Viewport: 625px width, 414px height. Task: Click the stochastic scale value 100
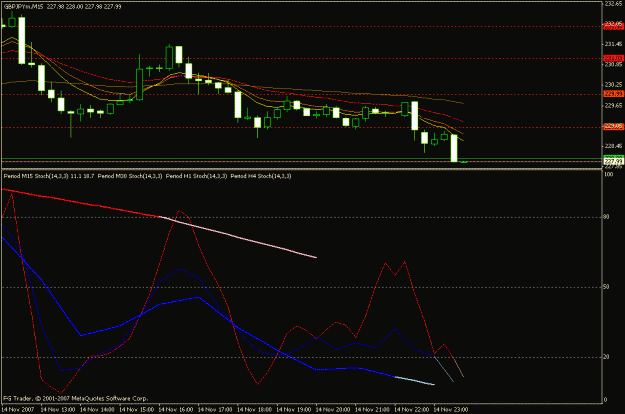(x=608, y=175)
